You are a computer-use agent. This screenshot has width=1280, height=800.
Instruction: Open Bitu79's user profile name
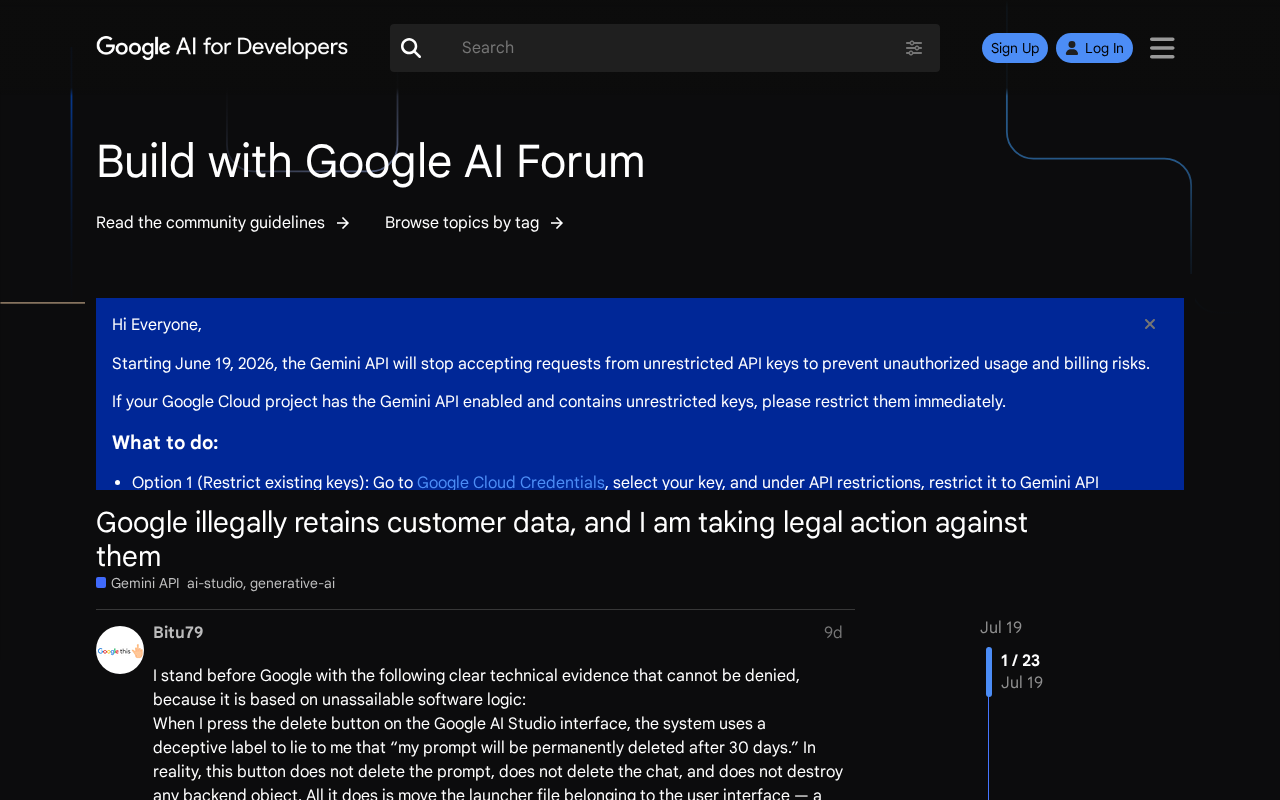[178, 632]
